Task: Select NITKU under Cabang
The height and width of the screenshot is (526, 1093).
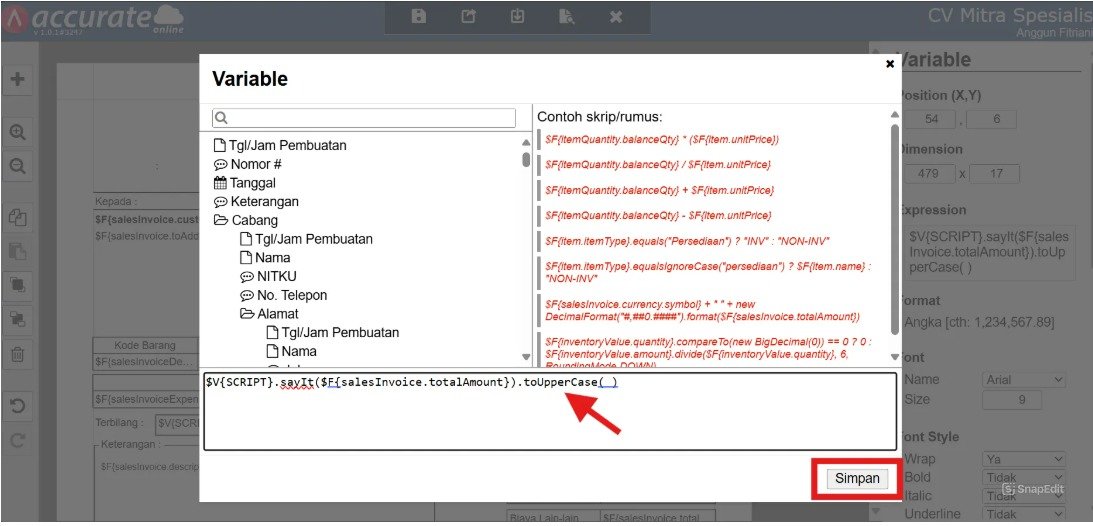Action: click(x=268, y=277)
